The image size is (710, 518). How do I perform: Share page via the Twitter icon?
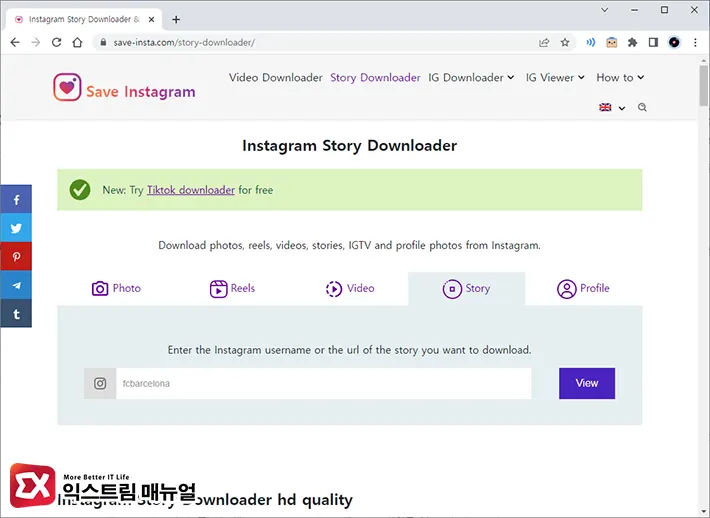coord(16,228)
